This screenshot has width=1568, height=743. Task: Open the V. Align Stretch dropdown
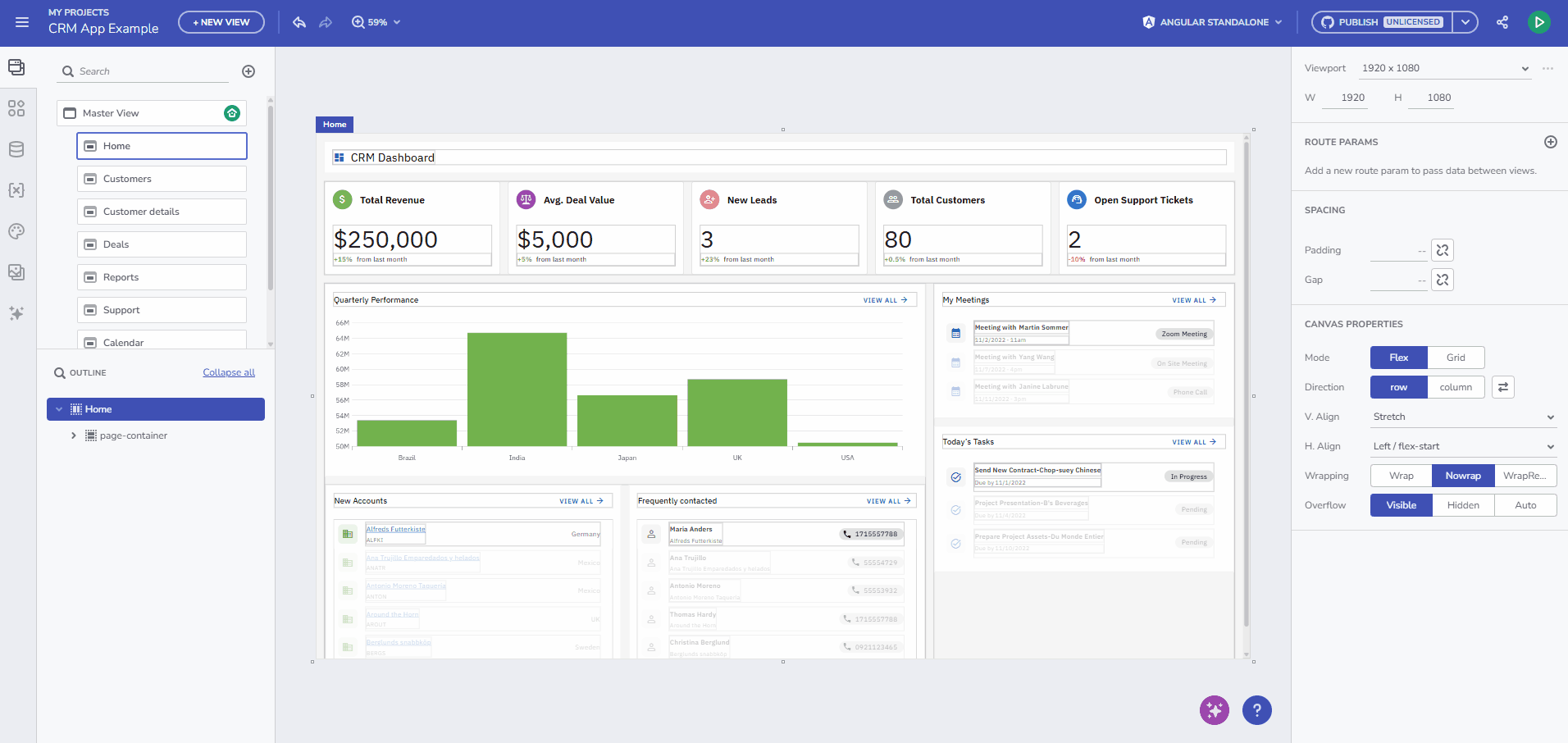pos(1462,417)
